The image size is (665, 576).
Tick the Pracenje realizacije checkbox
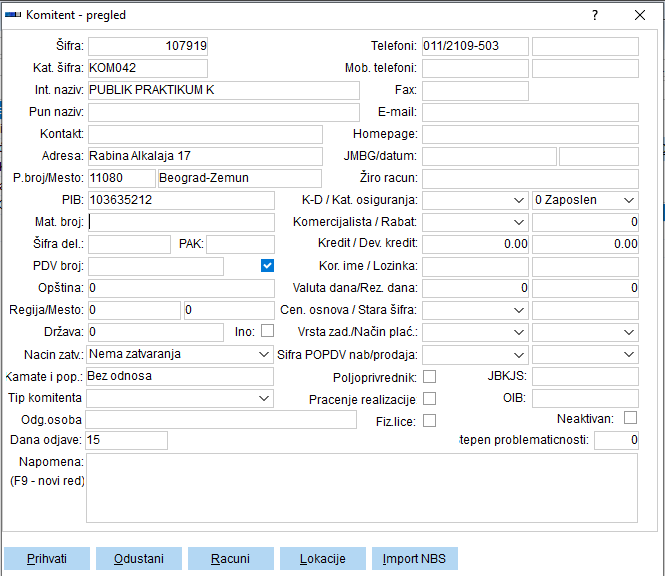(x=429, y=399)
